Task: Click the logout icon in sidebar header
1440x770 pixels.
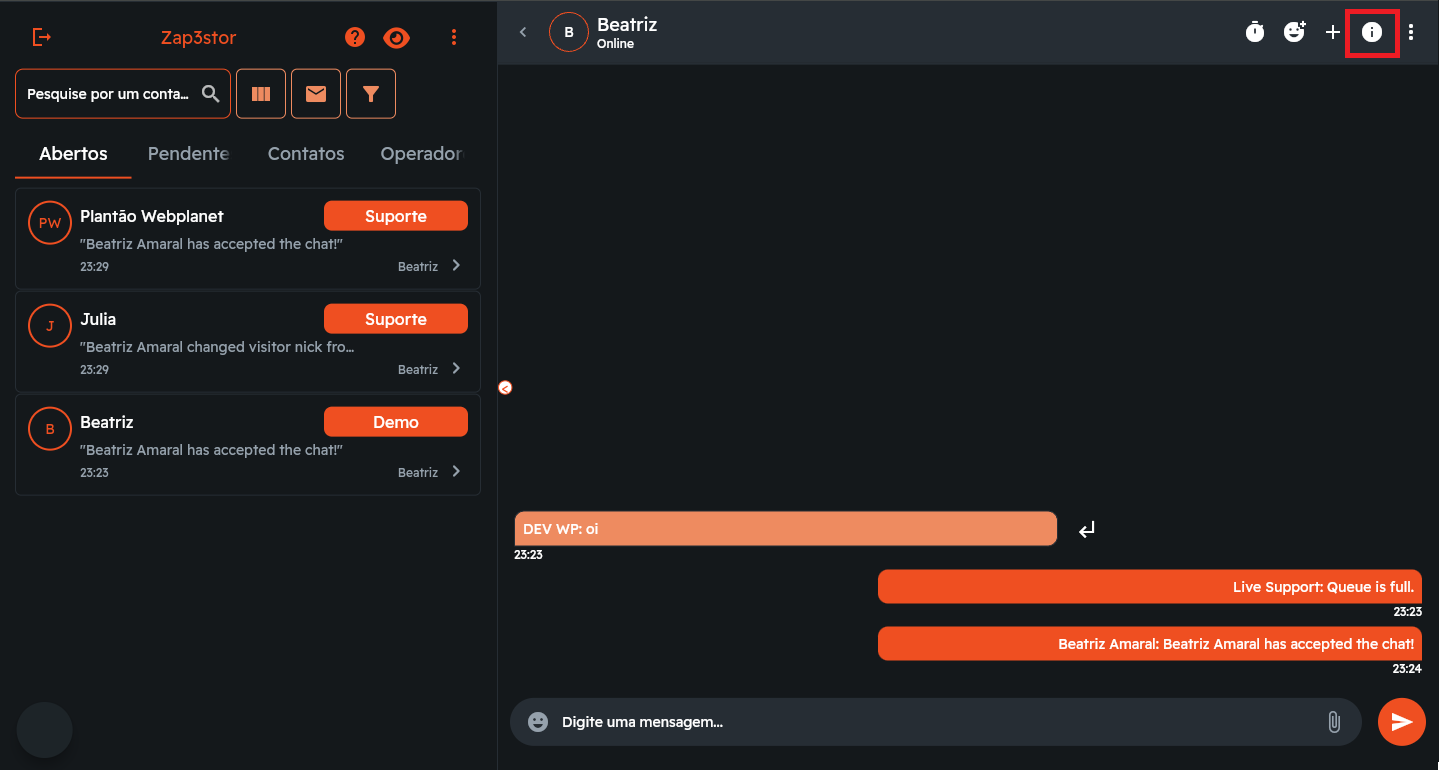Action: [41, 38]
